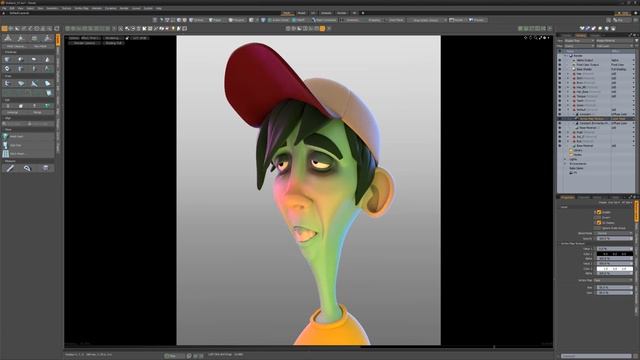The height and width of the screenshot is (360, 640).
Task: Click the Mesh Paint tool icon
Action: (x=5, y=136)
